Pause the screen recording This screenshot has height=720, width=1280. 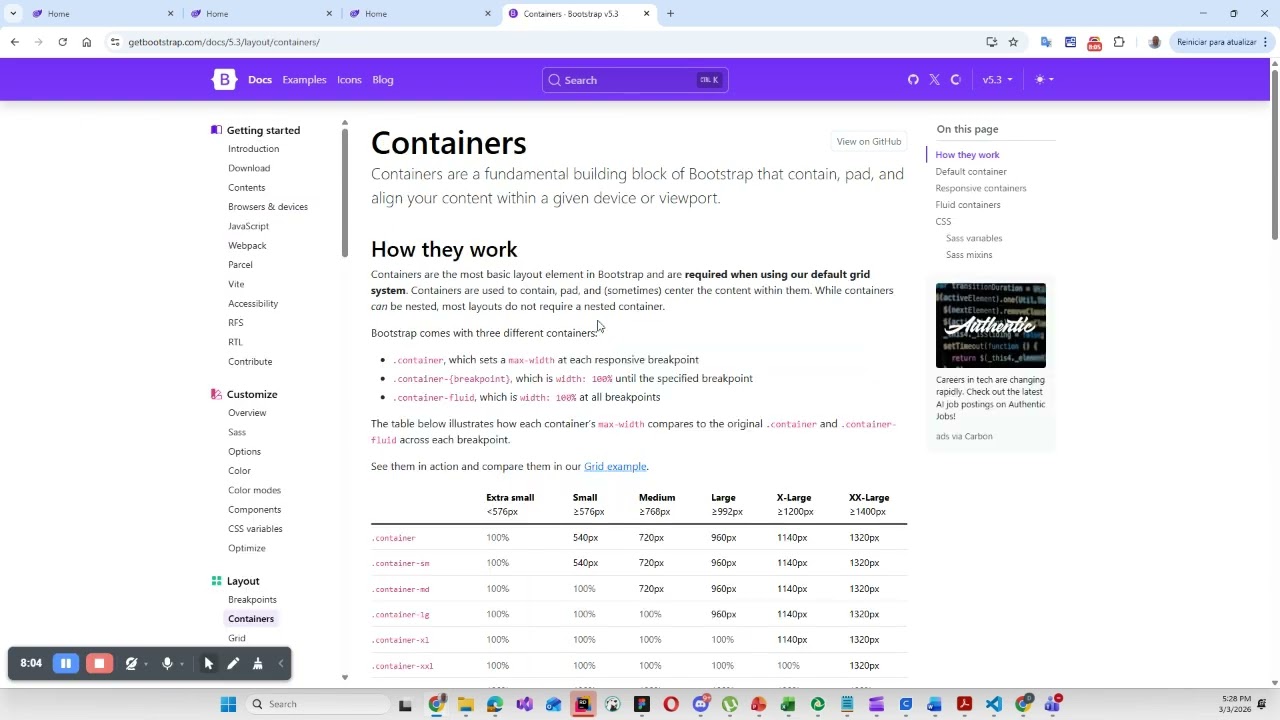tap(66, 664)
